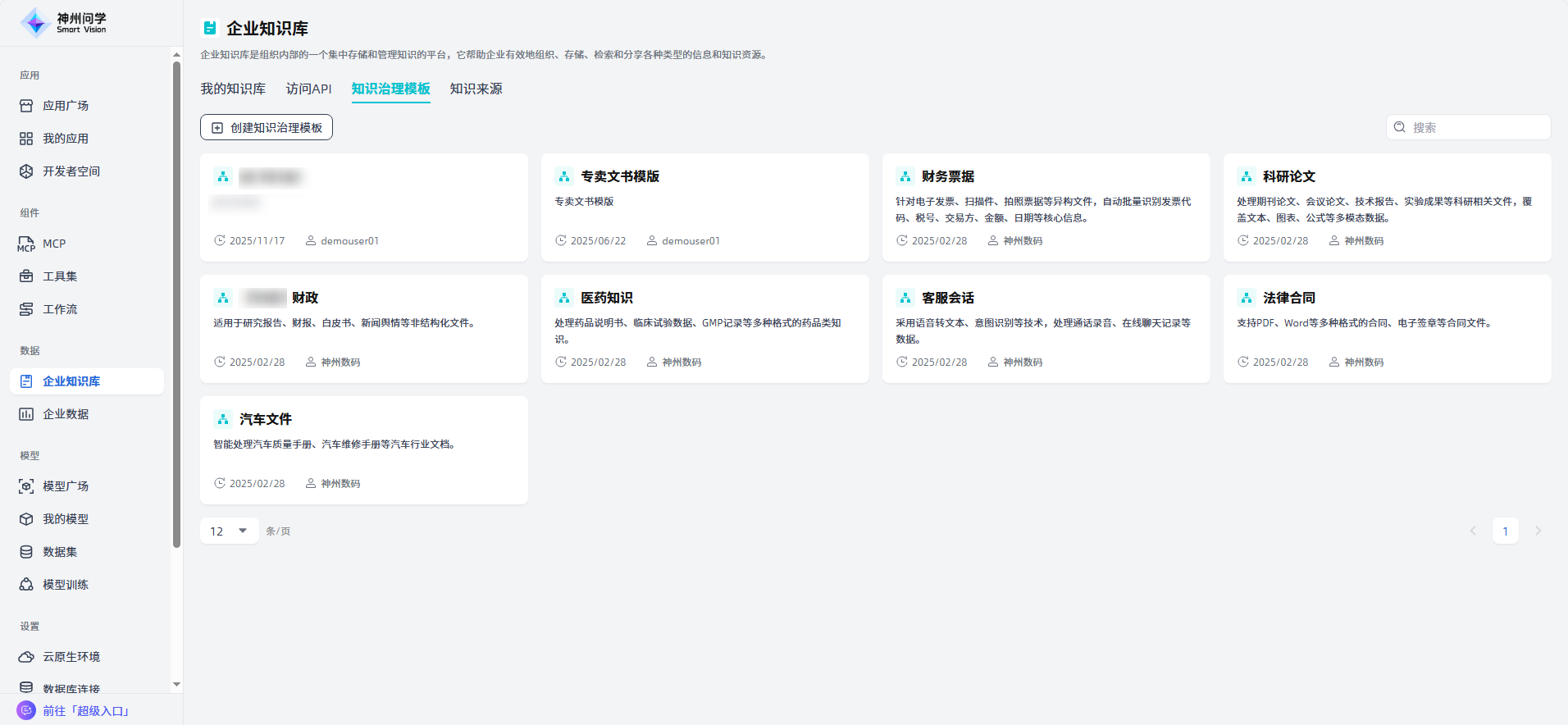
Task: Click the previous page arrow
Action: click(x=1473, y=531)
